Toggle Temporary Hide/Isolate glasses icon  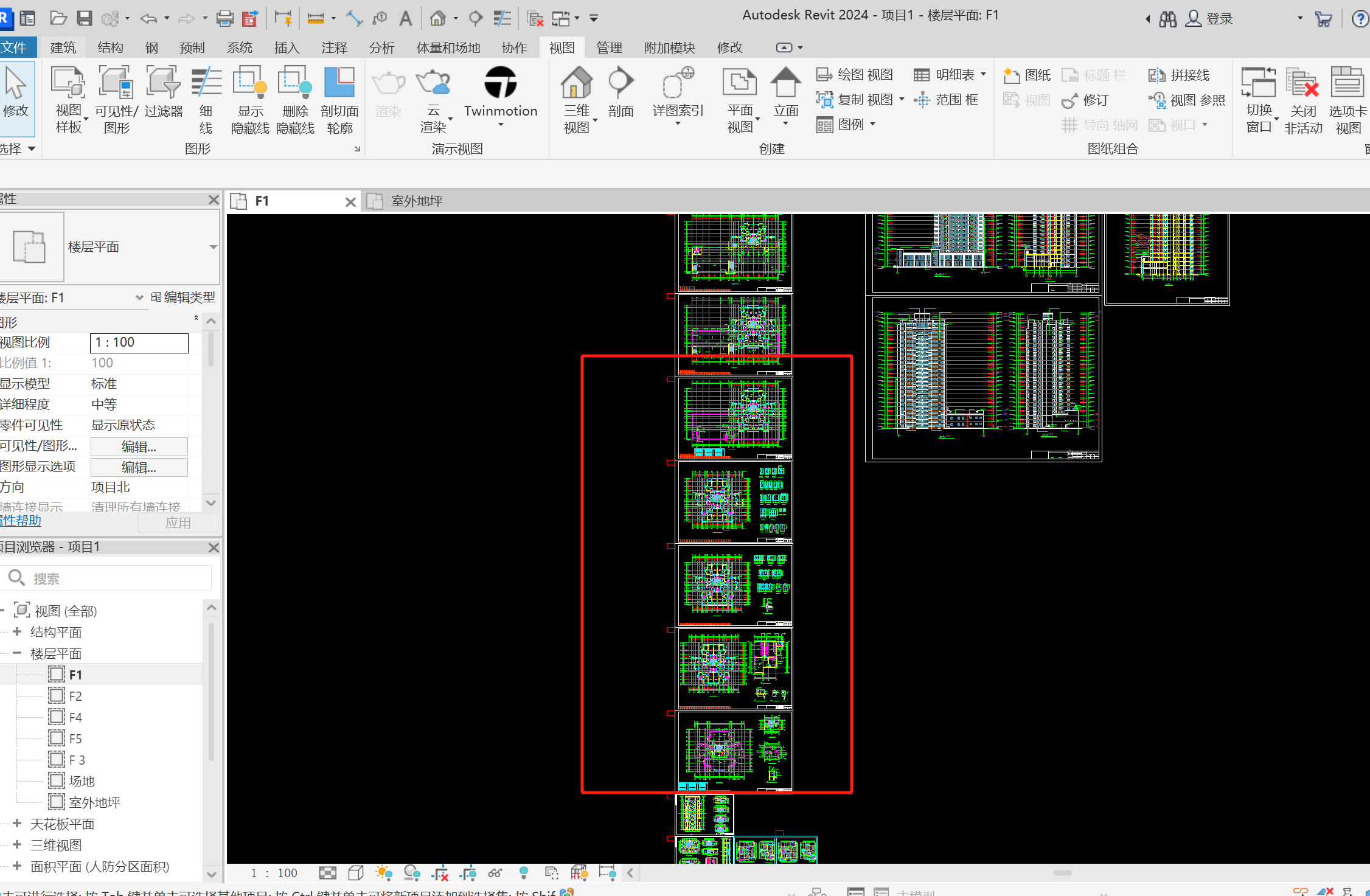pos(495,873)
